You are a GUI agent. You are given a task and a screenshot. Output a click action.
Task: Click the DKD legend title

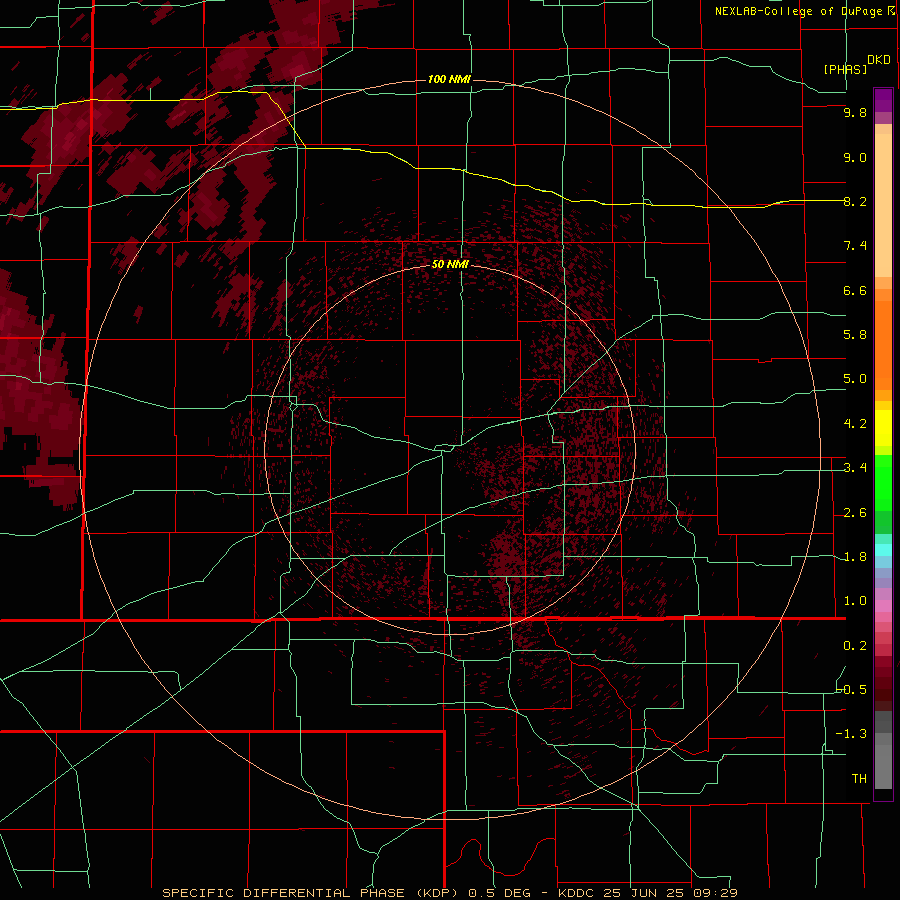879,59
